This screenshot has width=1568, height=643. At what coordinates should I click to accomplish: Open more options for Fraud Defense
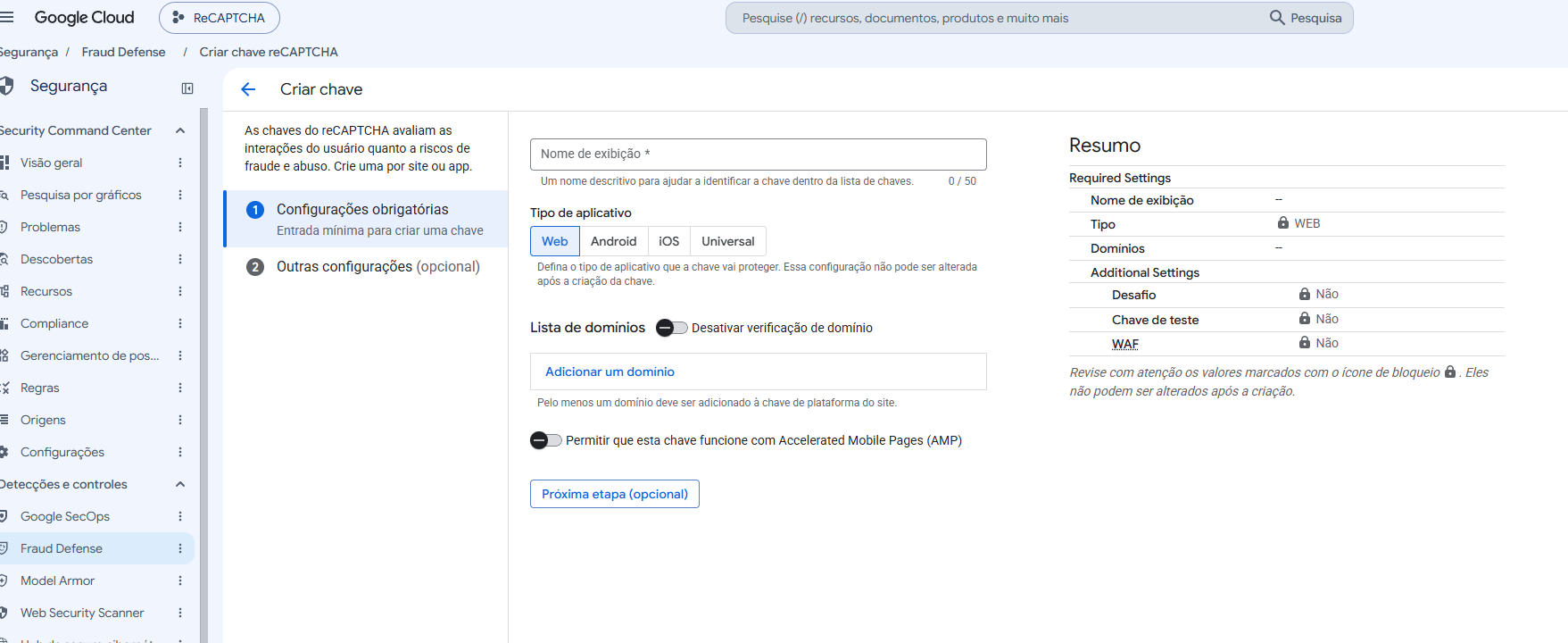coord(180,548)
